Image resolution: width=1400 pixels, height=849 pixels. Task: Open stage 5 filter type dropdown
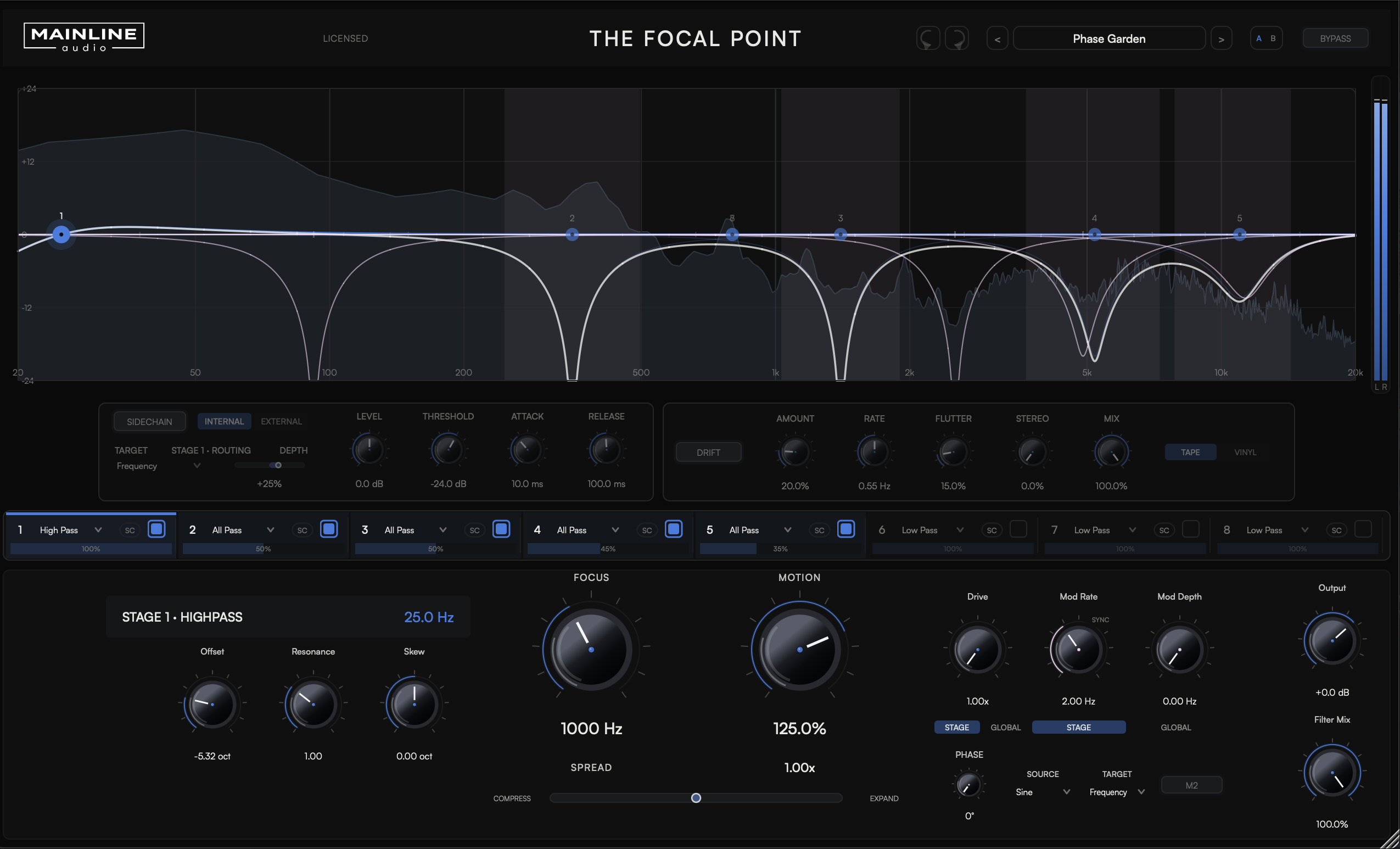(x=760, y=530)
